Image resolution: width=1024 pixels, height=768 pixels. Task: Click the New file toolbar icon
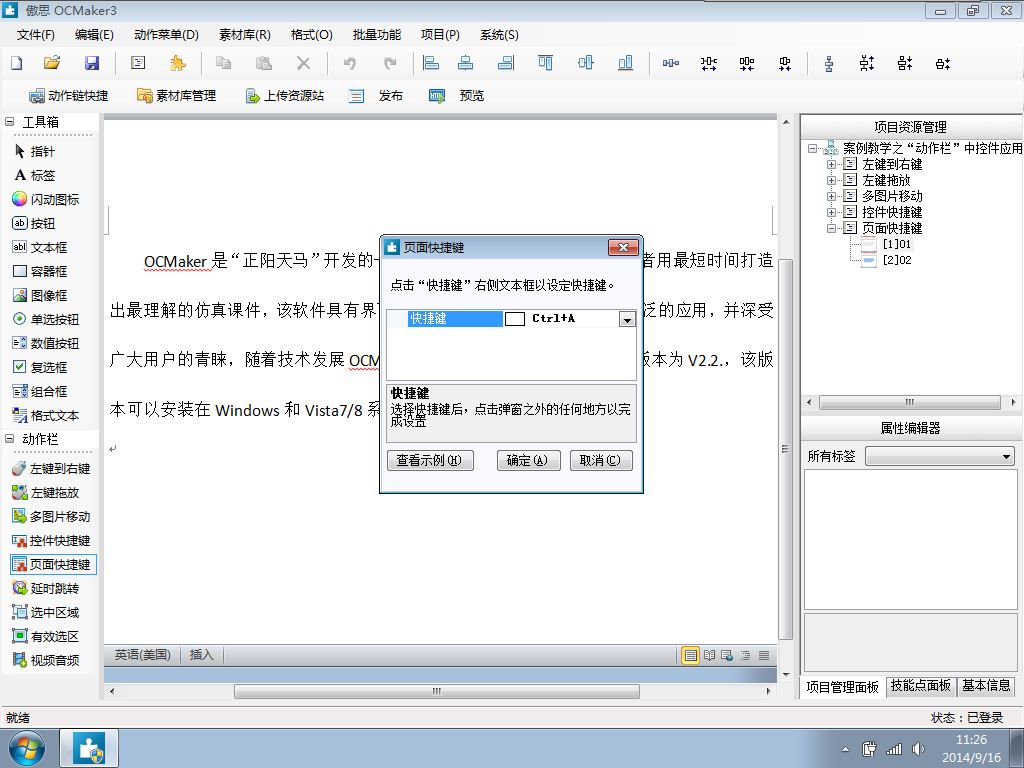(16, 63)
